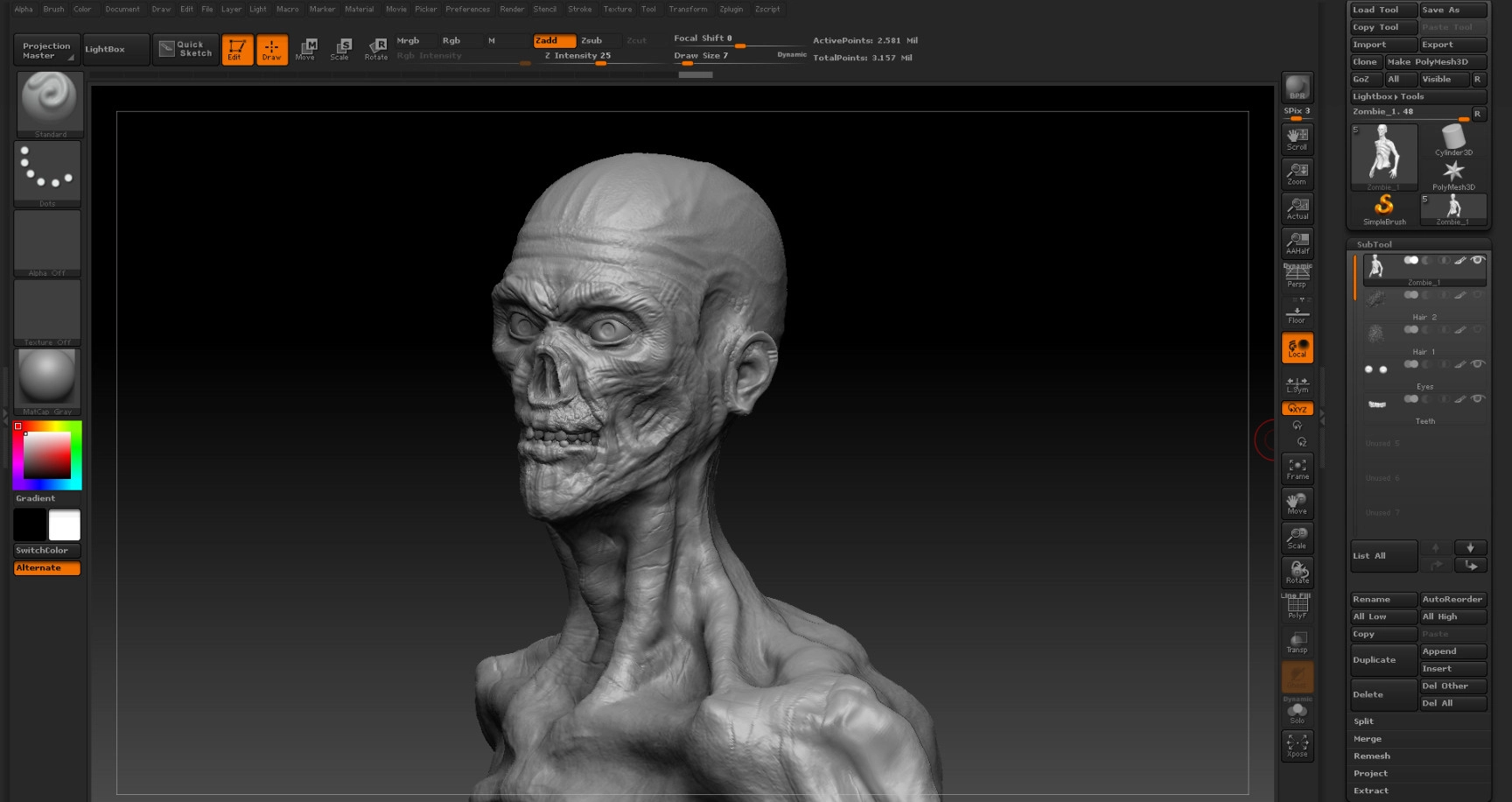
Task: Select the Frame view icon
Action: point(1298,468)
